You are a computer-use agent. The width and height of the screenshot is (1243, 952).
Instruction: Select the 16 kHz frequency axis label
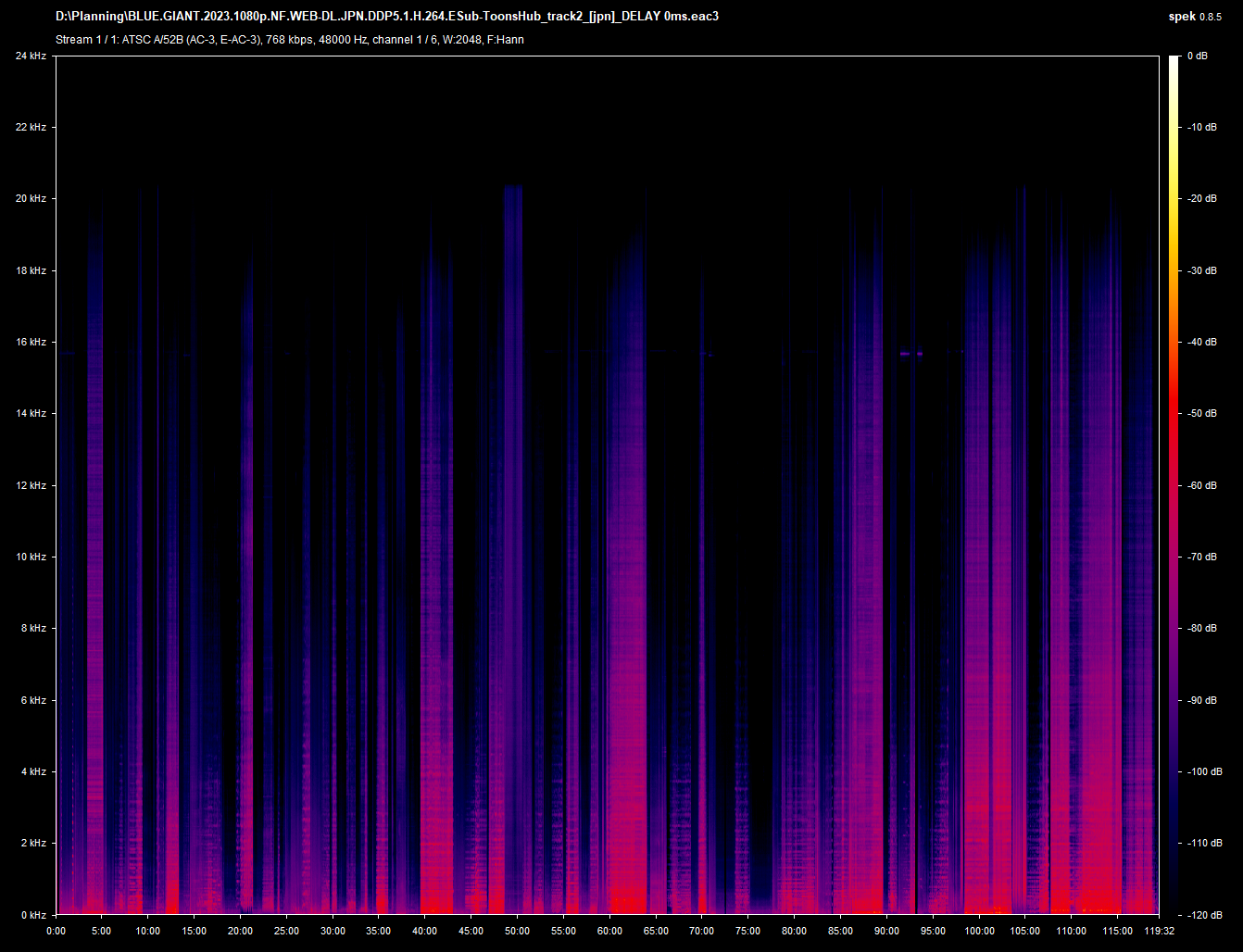pos(31,343)
